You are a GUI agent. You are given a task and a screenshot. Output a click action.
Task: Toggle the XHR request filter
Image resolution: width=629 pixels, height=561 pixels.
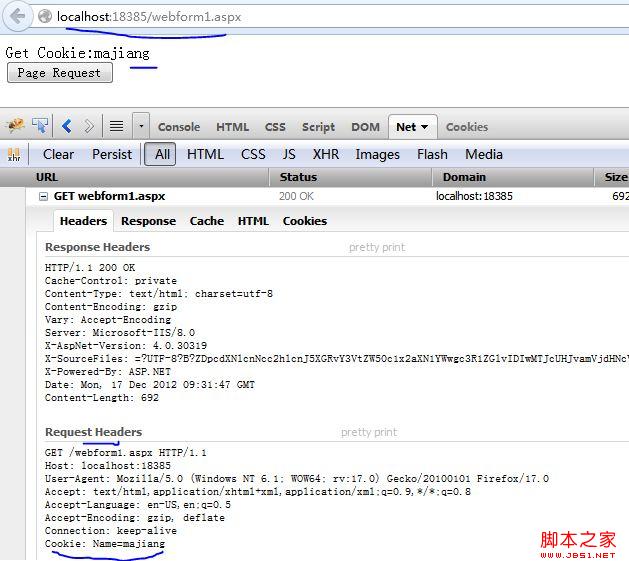click(325, 154)
